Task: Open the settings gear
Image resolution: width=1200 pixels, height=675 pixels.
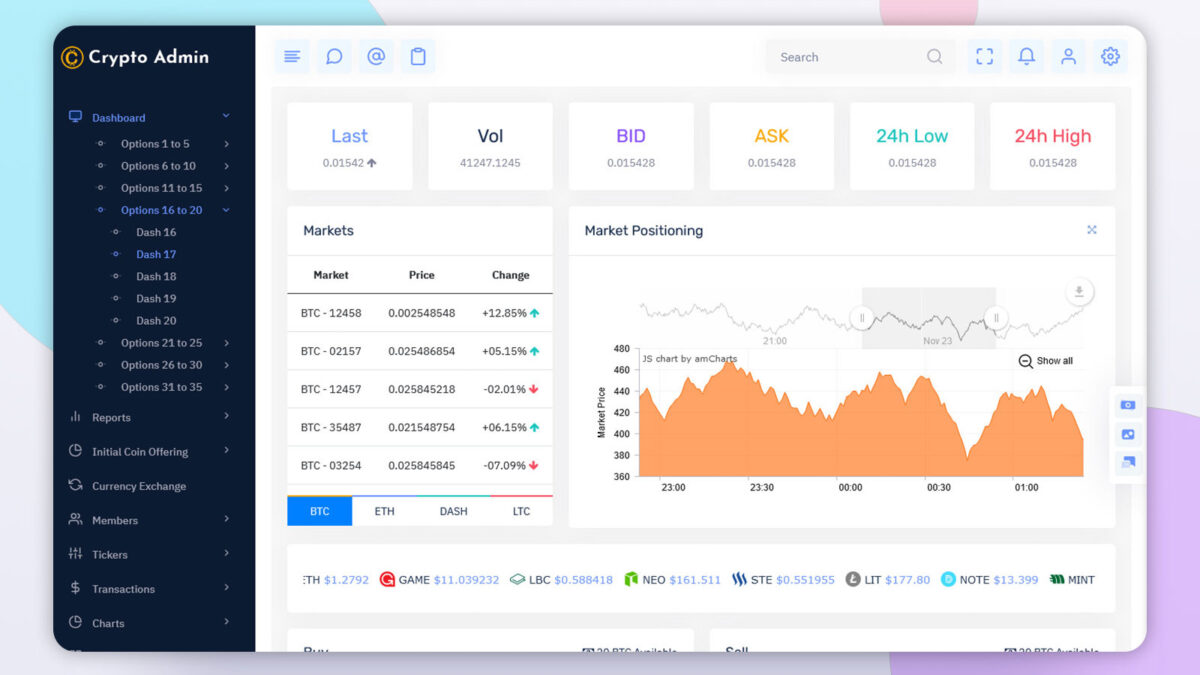Action: (1110, 56)
